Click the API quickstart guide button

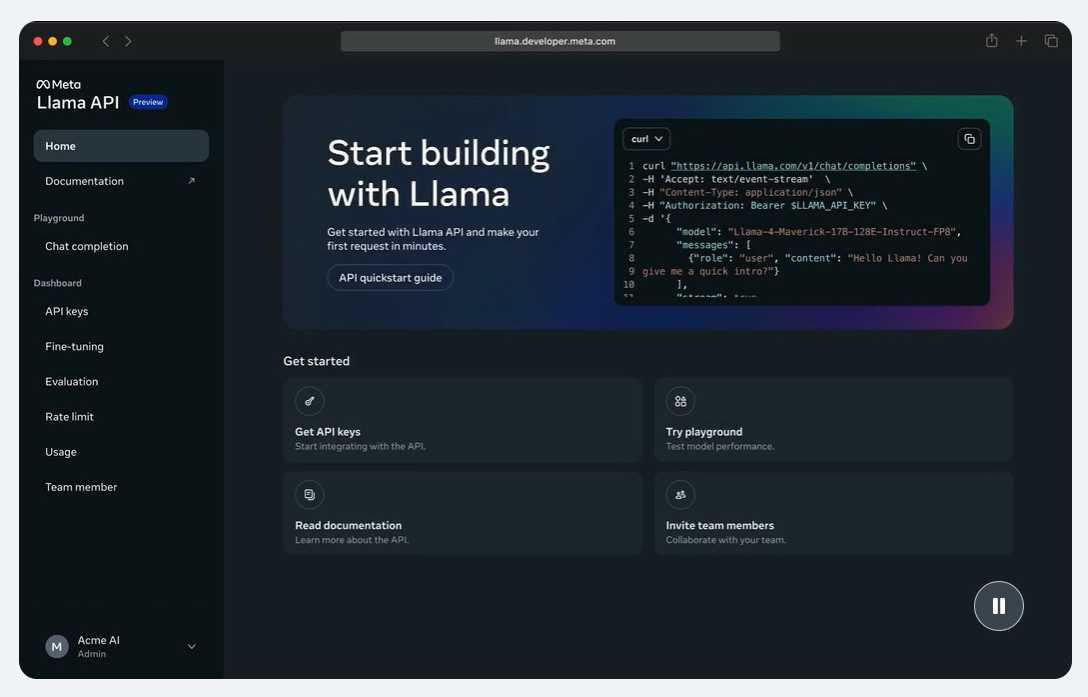pyautogui.click(x=390, y=278)
